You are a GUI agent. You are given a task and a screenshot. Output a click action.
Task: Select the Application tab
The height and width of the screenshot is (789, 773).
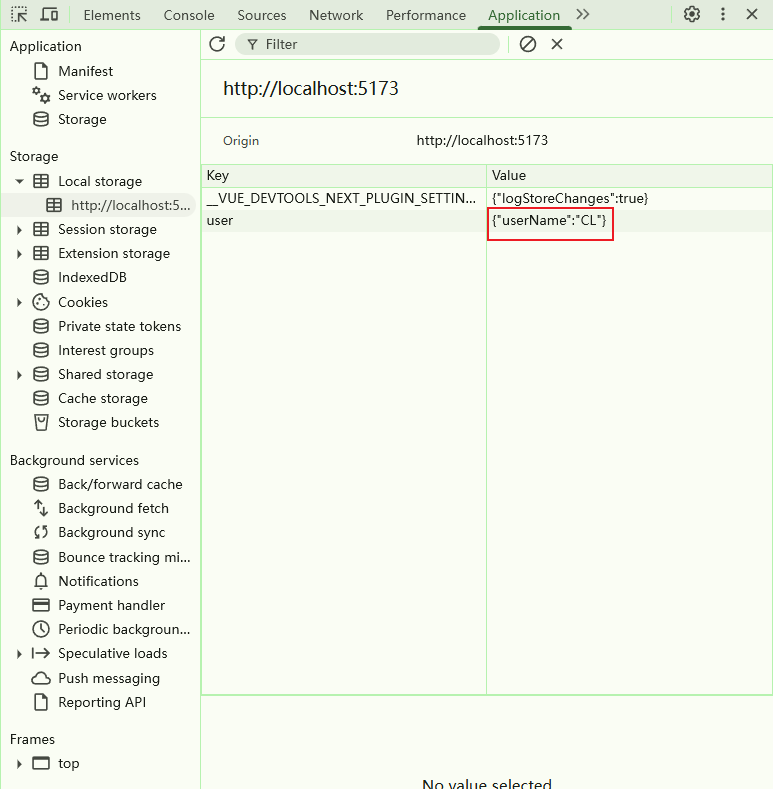click(524, 15)
